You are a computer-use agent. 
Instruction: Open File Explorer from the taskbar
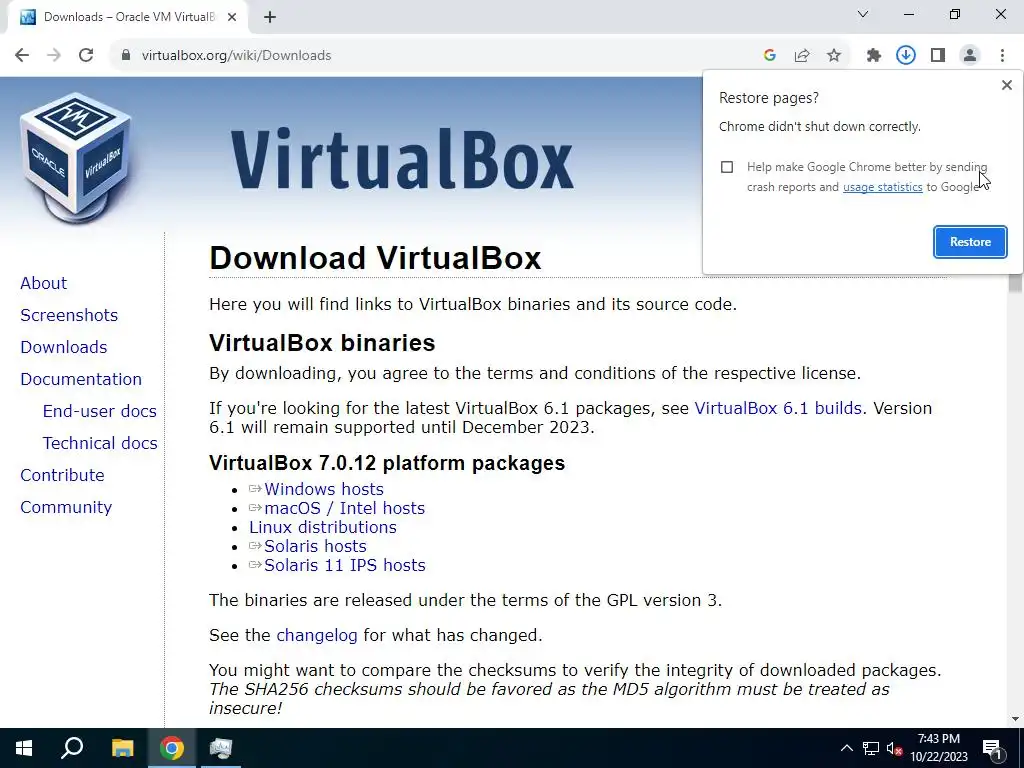point(122,748)
